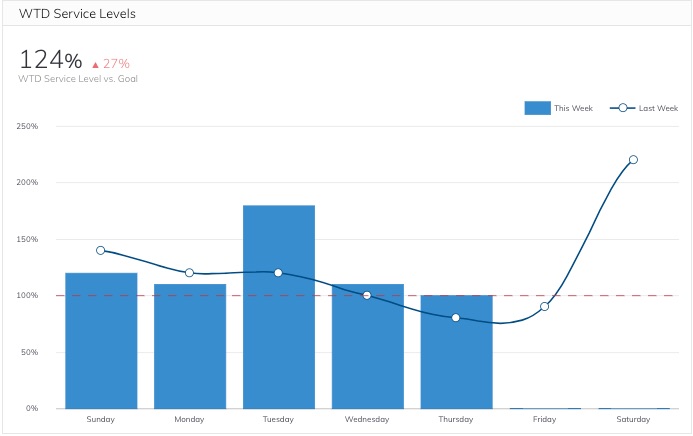
Task: Click Last Week data point for Friday
Action: tap(545, 306)
